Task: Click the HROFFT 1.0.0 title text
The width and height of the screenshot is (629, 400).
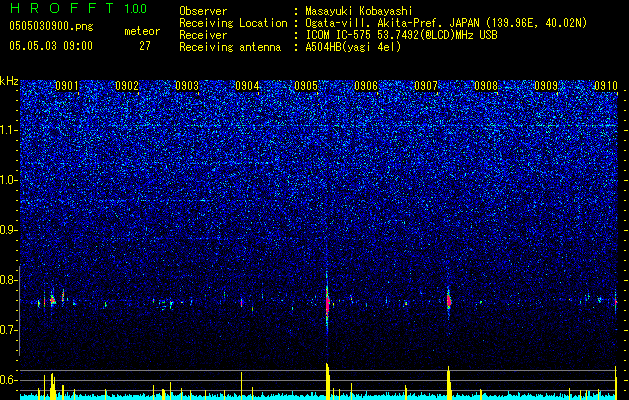Action: point(78,8)
